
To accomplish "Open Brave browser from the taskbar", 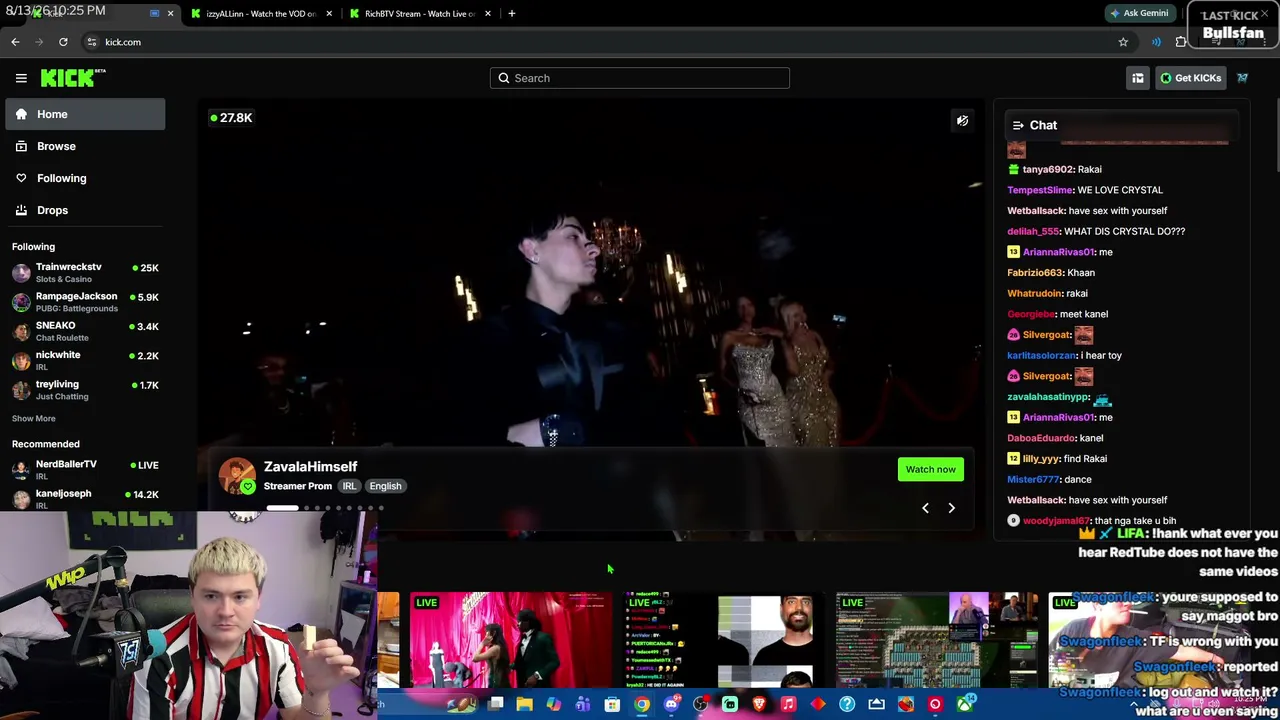I will pyautogui.click(x=759, y=705).
